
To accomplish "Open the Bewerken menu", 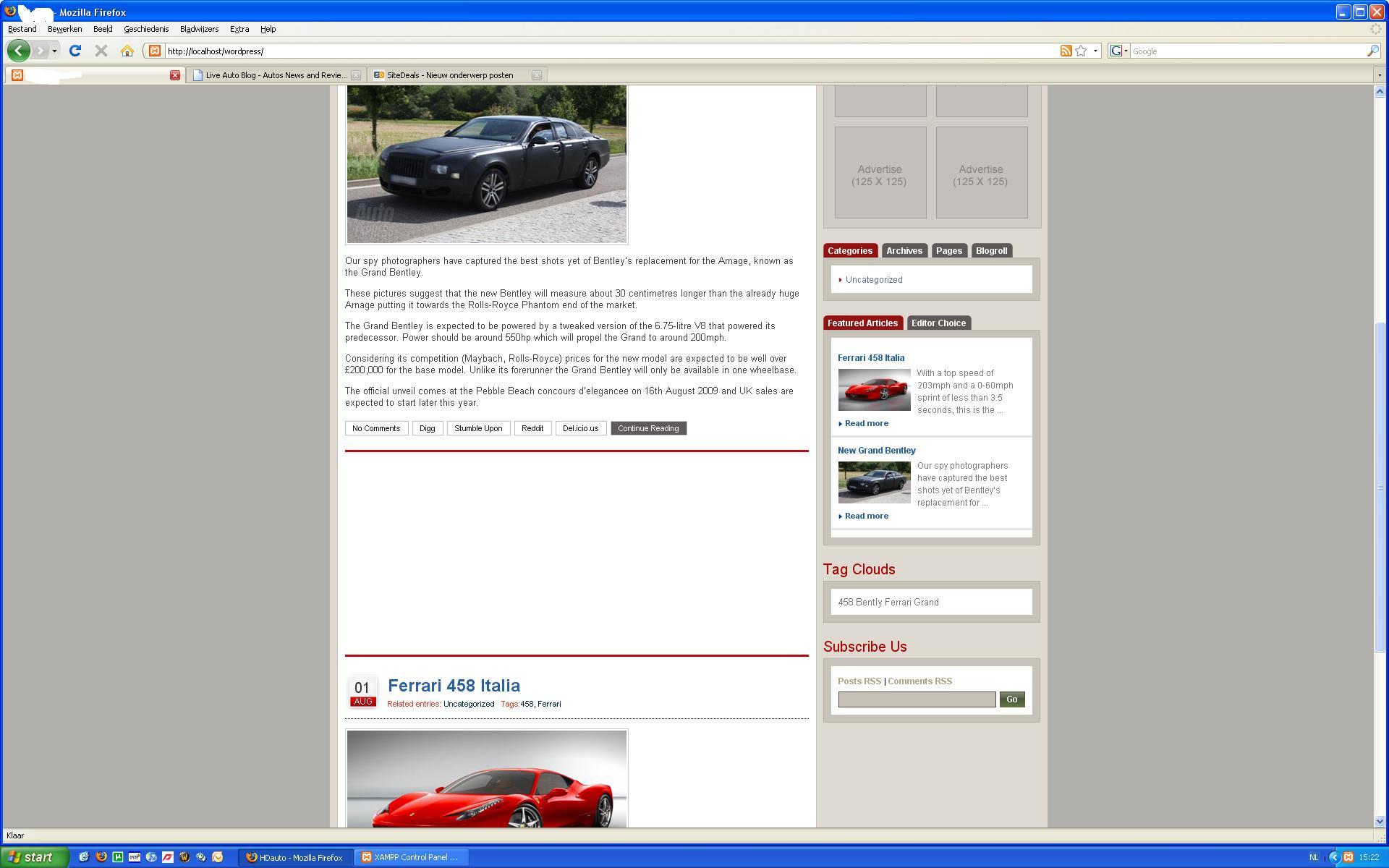I will [64, 29].
